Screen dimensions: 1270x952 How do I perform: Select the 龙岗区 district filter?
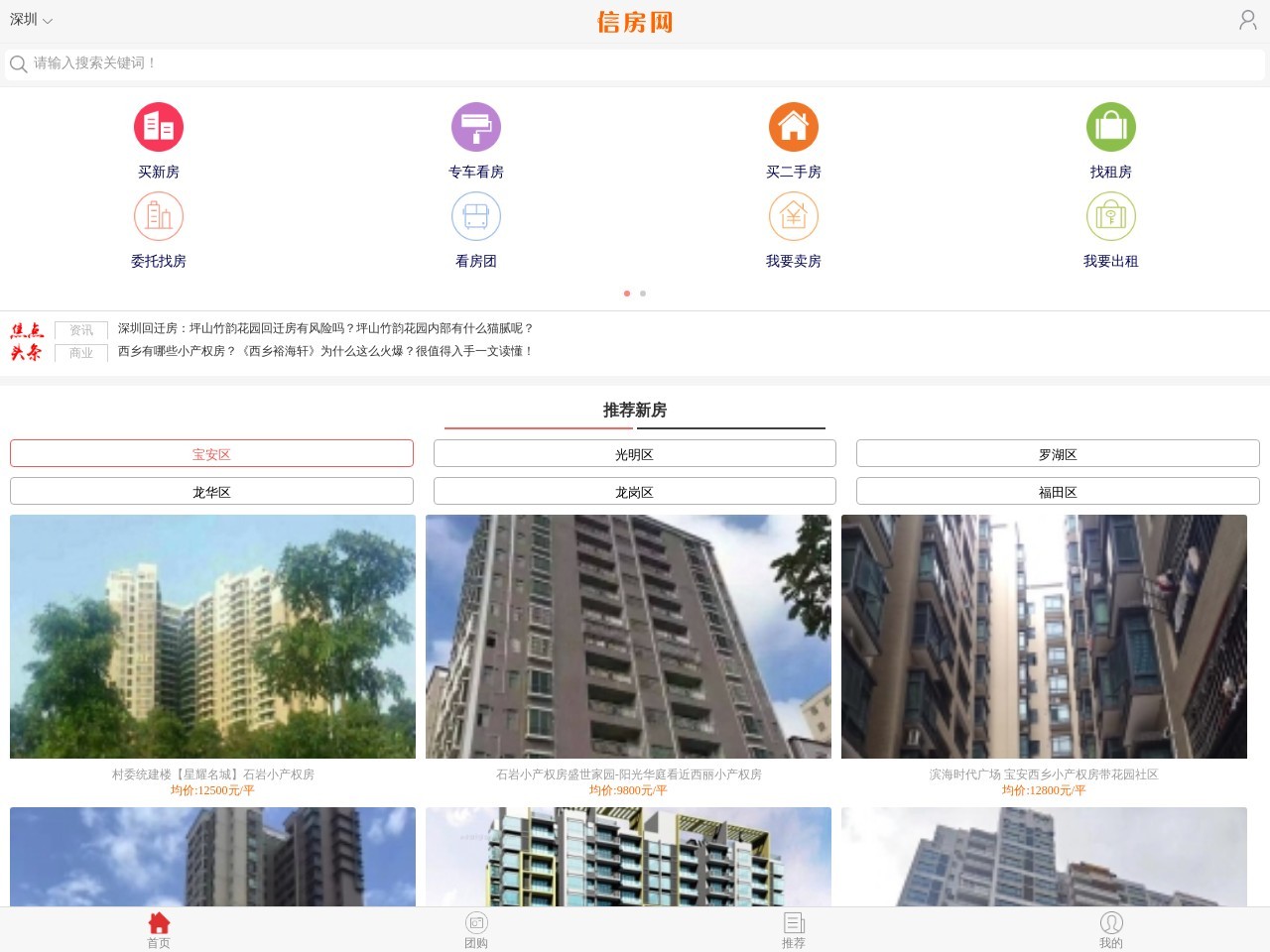[635, 491]
